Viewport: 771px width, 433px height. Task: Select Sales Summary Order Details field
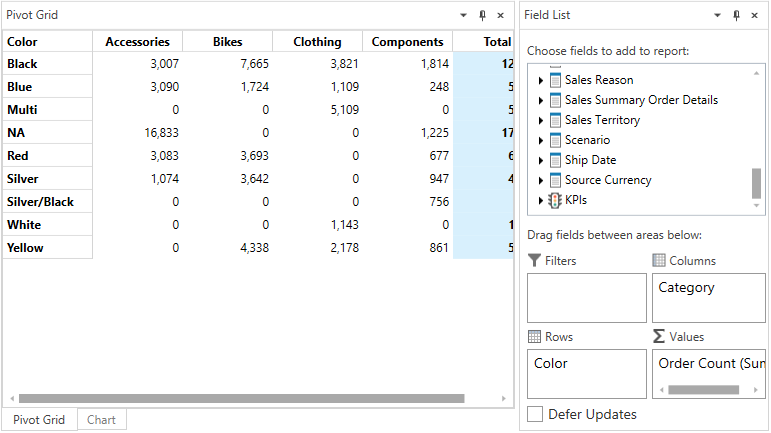641,100
